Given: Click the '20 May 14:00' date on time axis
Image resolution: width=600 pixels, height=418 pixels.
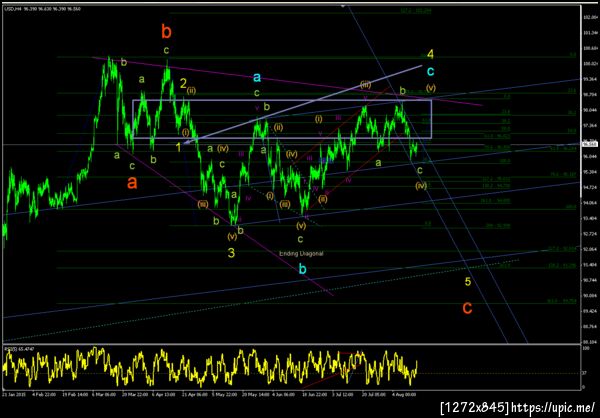Looking at the screenshot, I should [255, 393].
